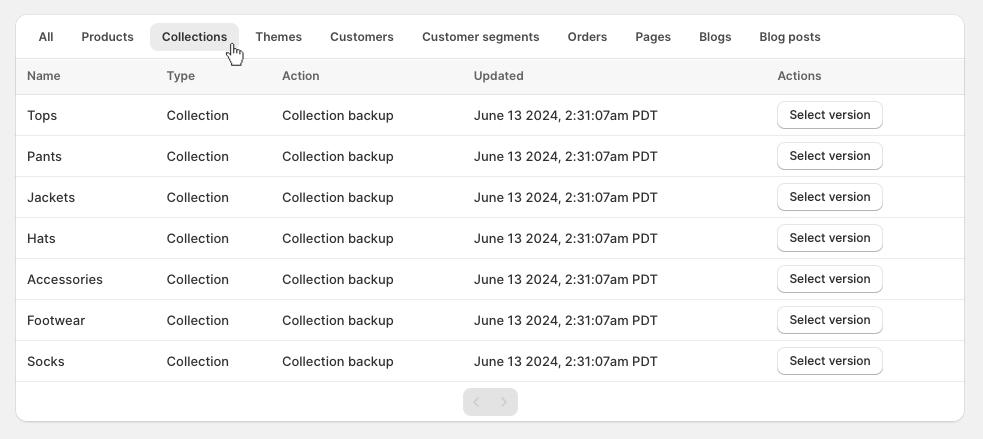
Task: Click the Footwear name cell
Action: coord(56,320)
